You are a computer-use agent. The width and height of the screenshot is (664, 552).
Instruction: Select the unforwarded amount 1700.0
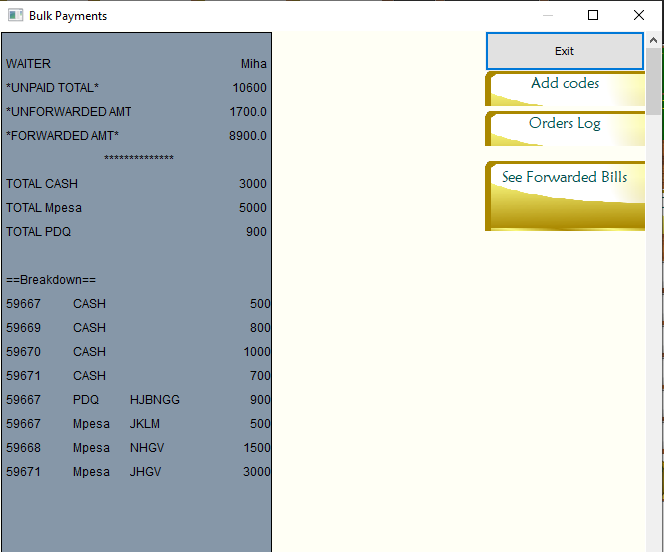coord(248,112)
